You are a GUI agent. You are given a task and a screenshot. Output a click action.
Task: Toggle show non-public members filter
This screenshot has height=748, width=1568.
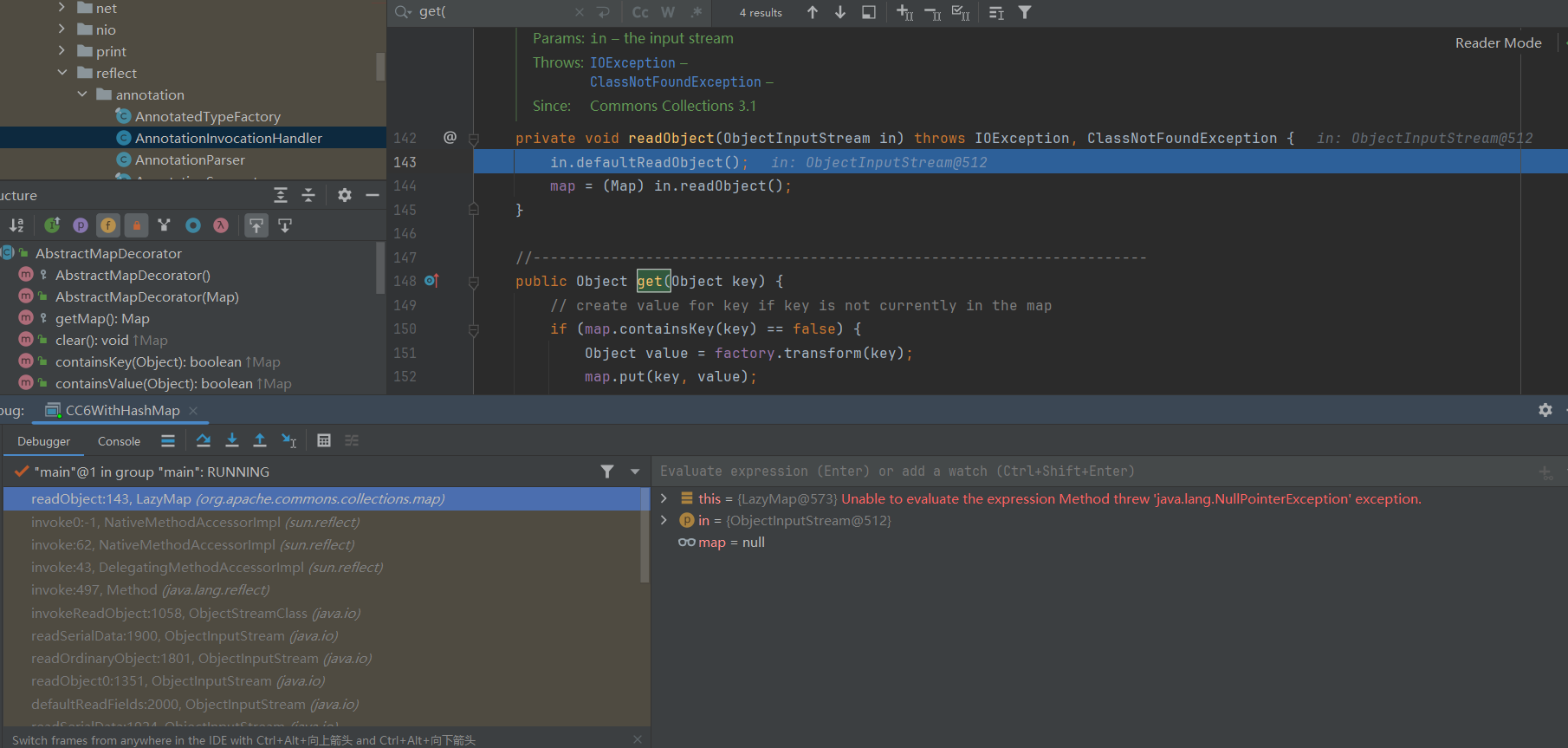click(x=136, y=225)
